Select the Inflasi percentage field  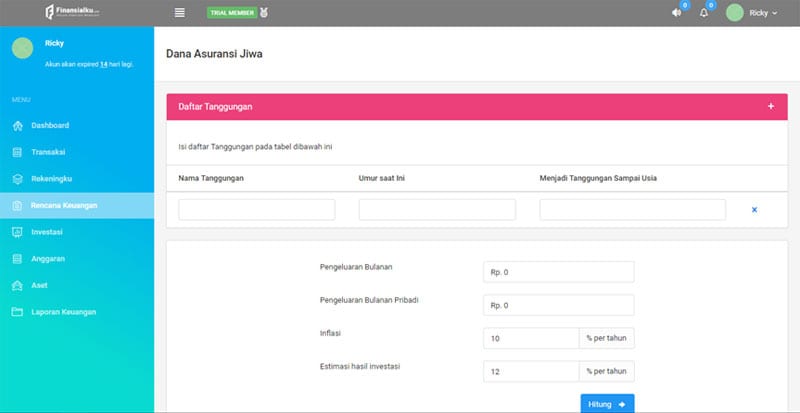coord(530,339)
